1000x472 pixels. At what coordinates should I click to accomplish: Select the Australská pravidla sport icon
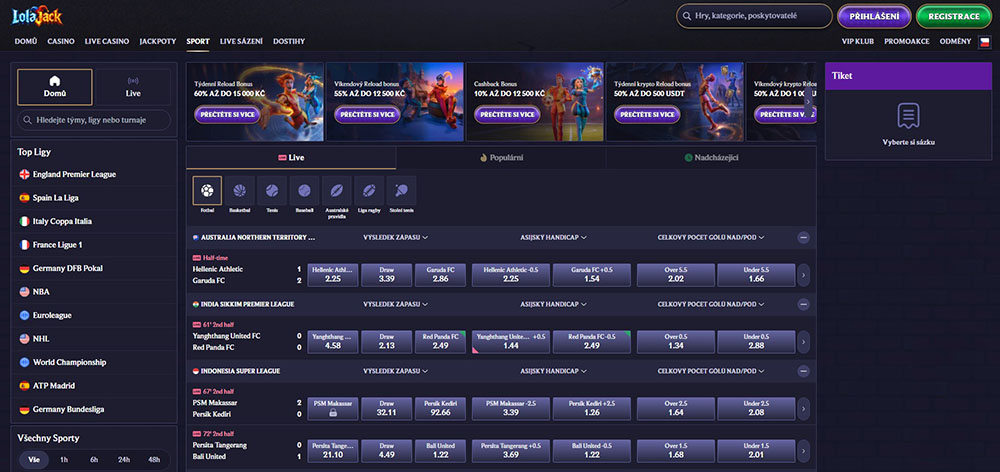(337, 190)
